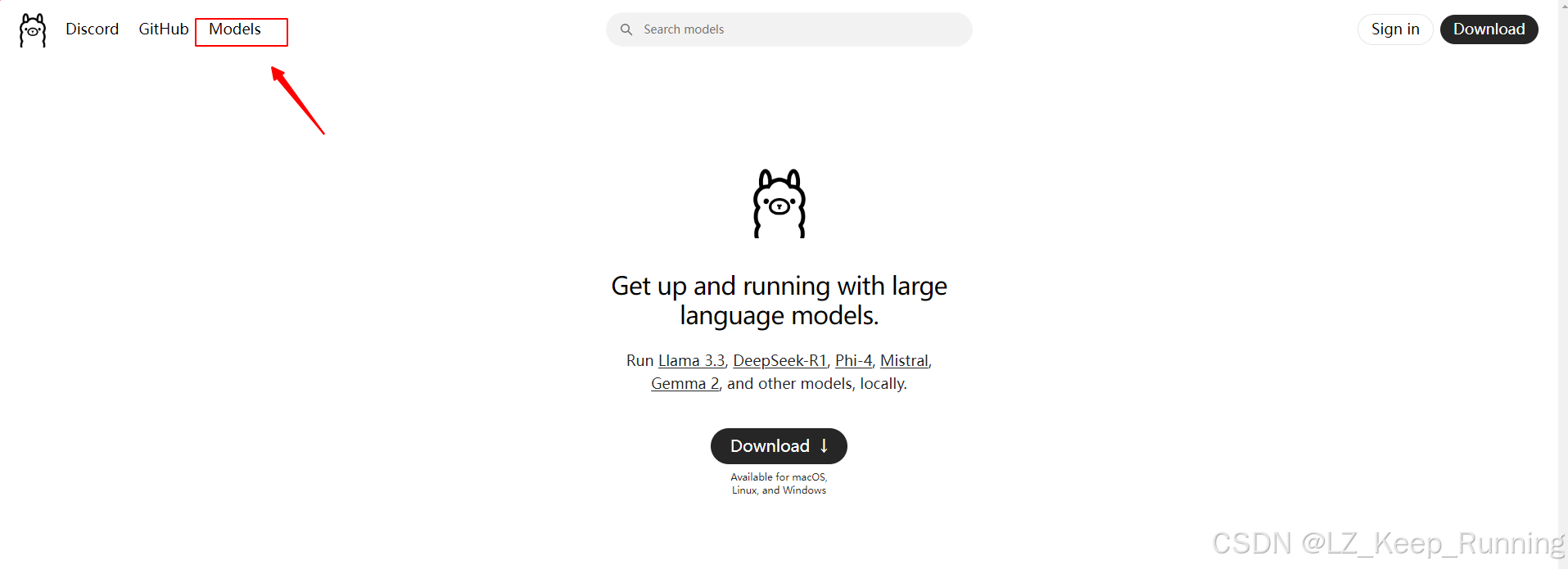Open the Llama 3.3 link
The image size is (1568, 569).
(692, 361)
